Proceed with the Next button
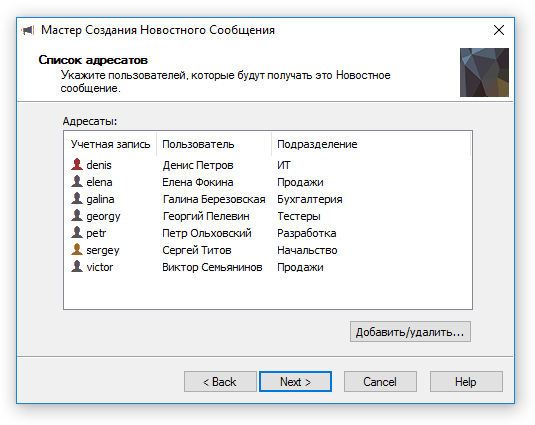Image resolution: width=535 pixels, height=425 pixels. 295,382
